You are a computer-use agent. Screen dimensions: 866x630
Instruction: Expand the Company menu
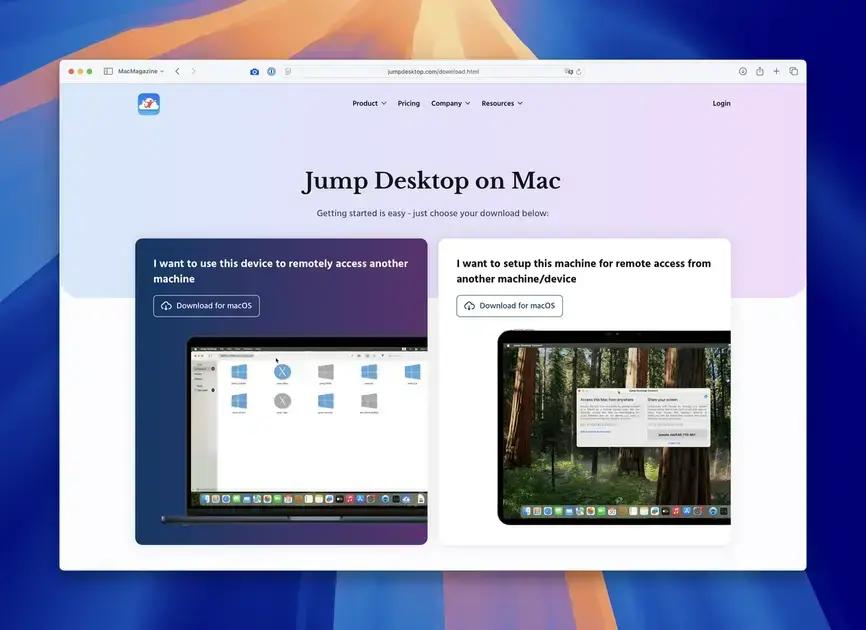[451, 103]
